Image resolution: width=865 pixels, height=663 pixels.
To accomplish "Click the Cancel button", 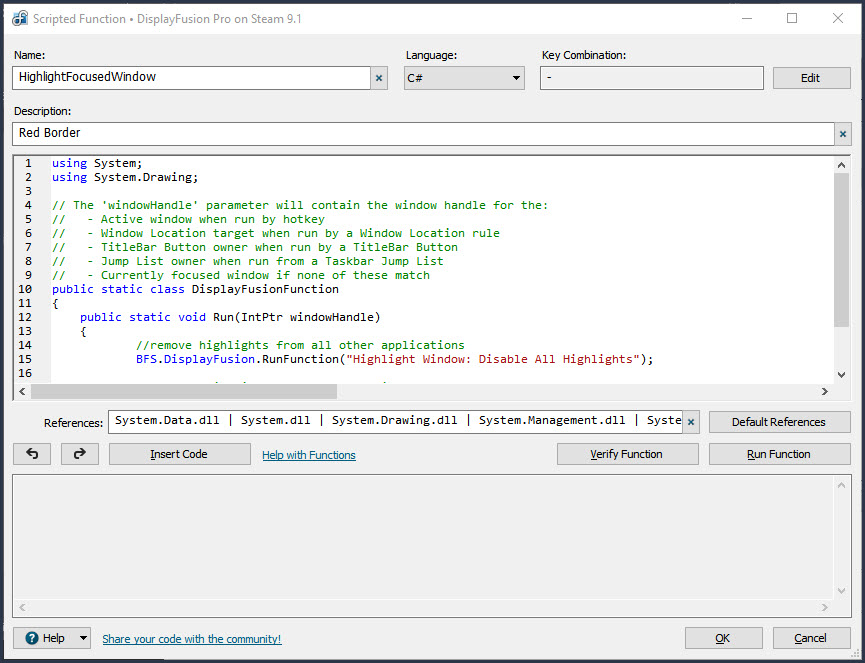I will pyautogui.click(x=810, y=638).
